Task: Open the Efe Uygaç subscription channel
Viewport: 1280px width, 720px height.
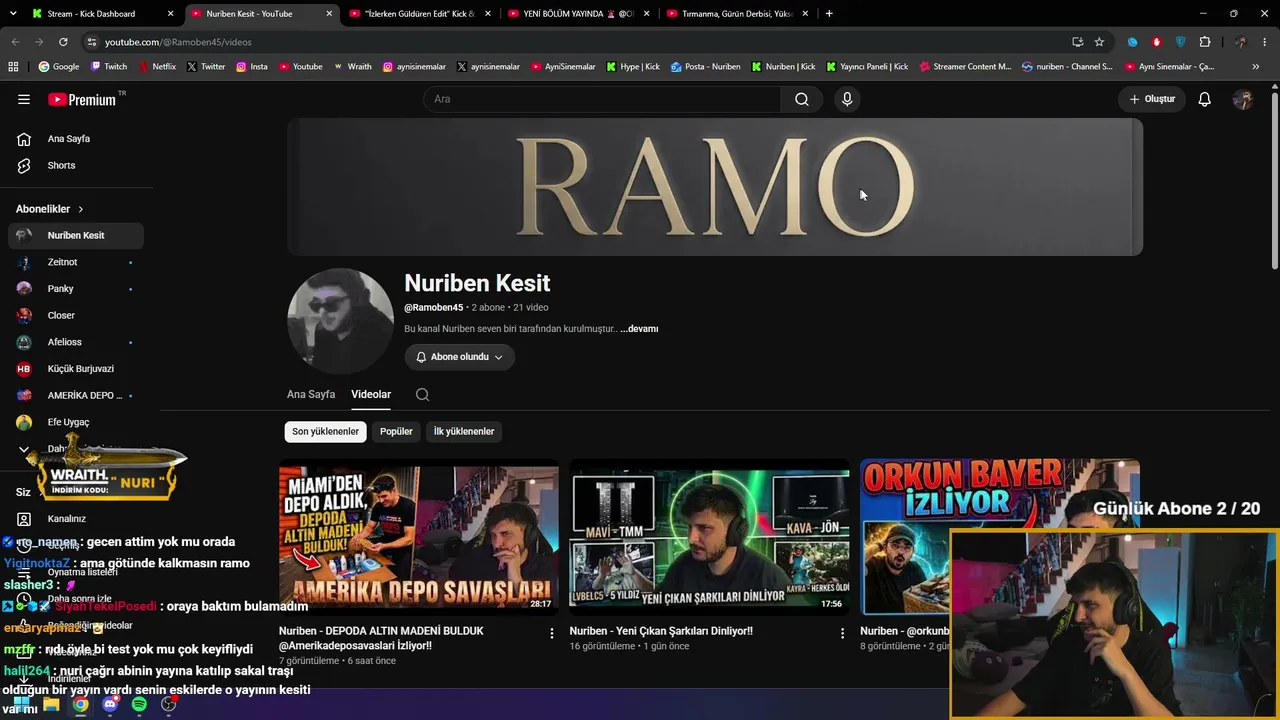Action: point(76,422)
